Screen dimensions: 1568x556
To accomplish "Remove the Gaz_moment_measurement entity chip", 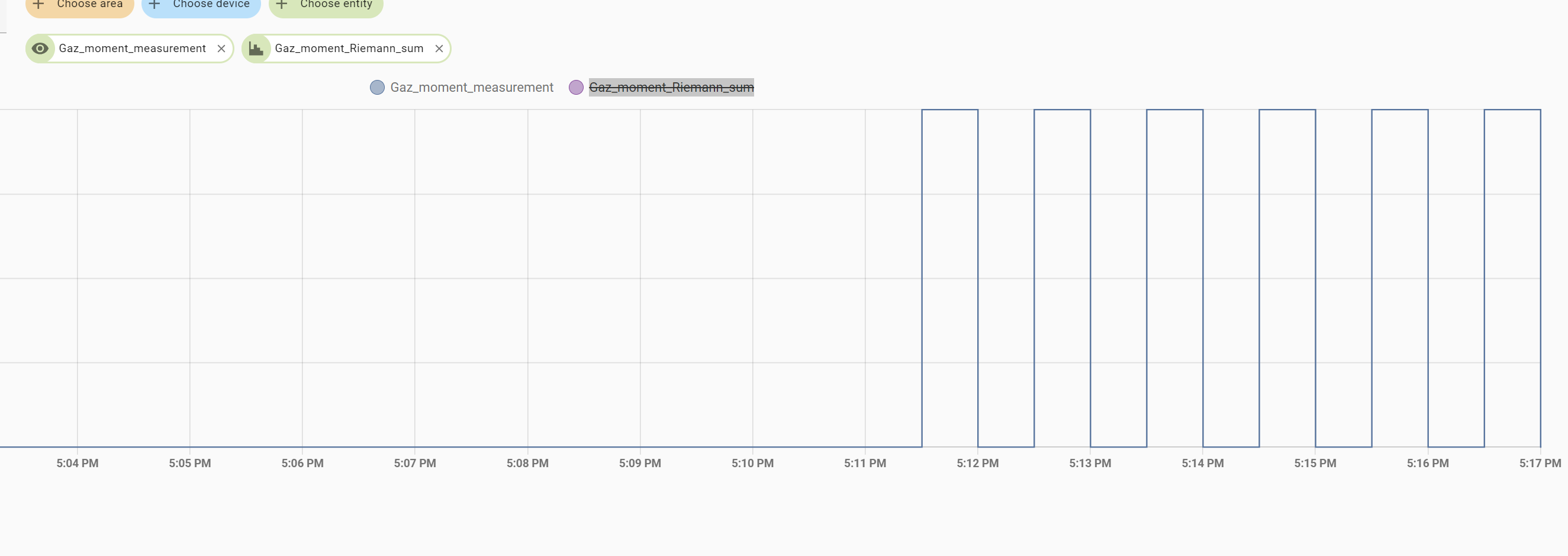I will (221, 49).
